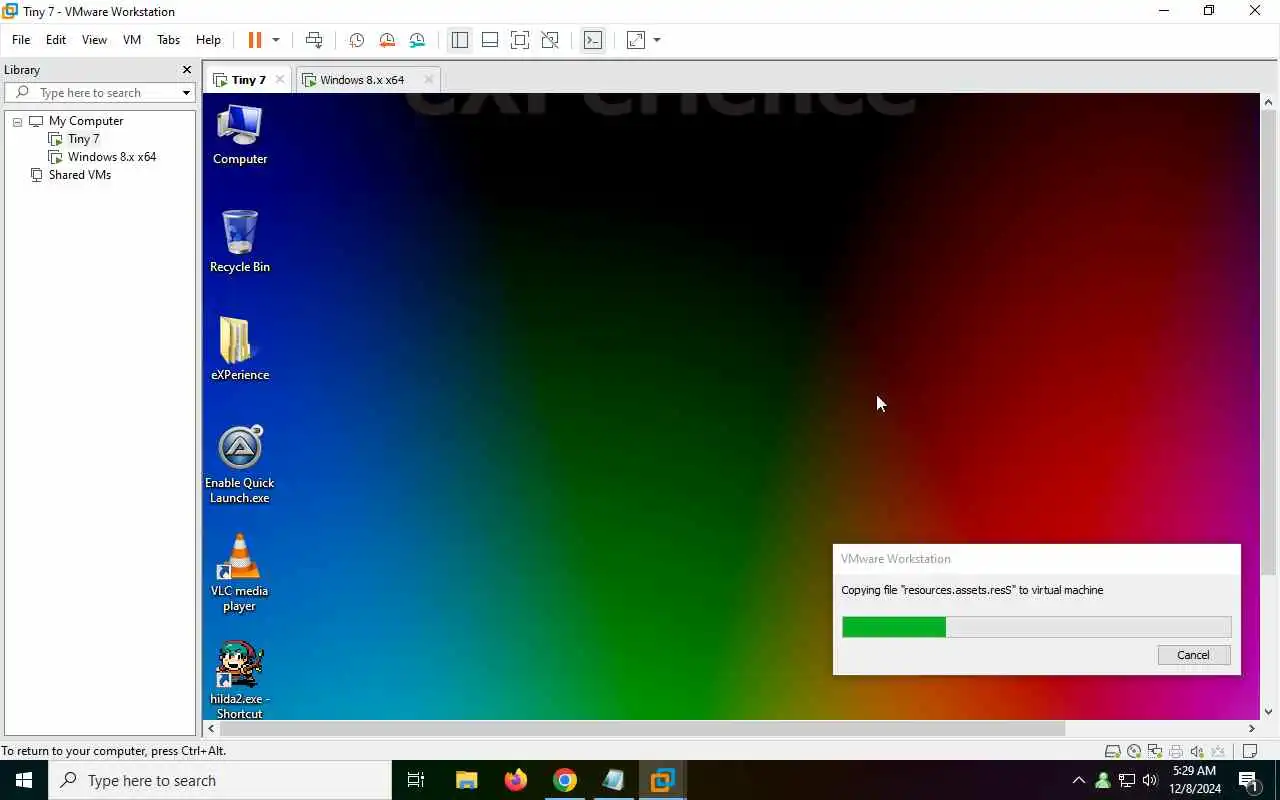Close the Windows 8.x x64 tab
This screenshot has width=1280, height=800.
(429, 80)
